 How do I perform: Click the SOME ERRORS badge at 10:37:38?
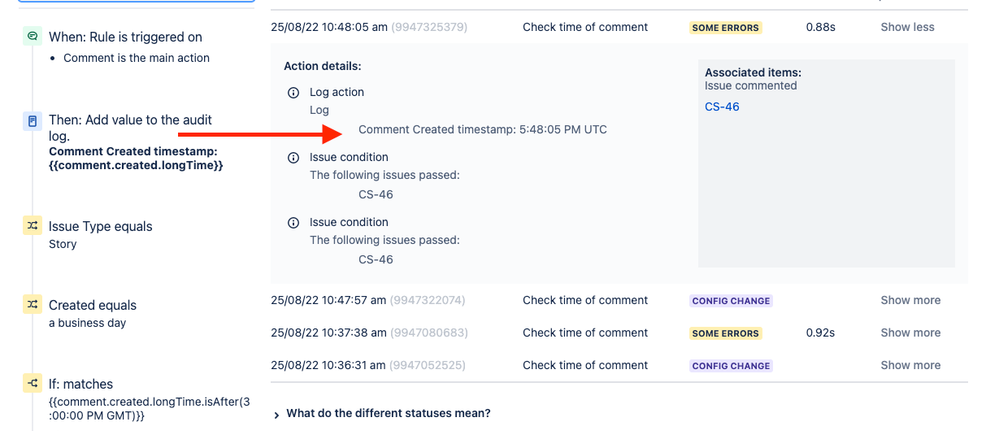point(726,333)
